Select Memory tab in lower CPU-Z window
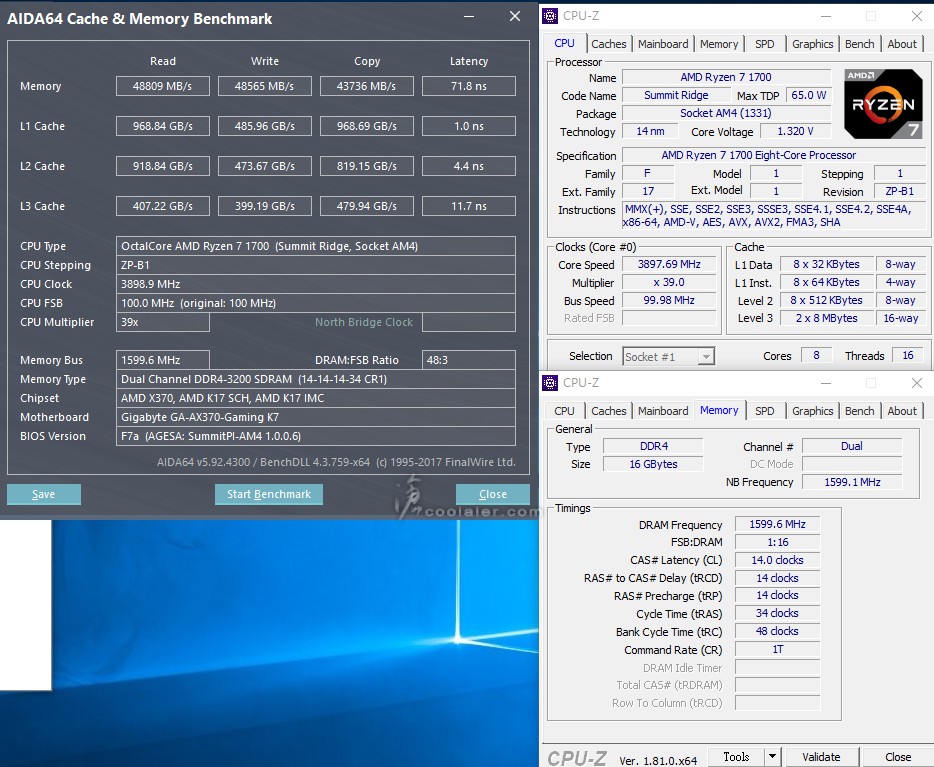 719,410
